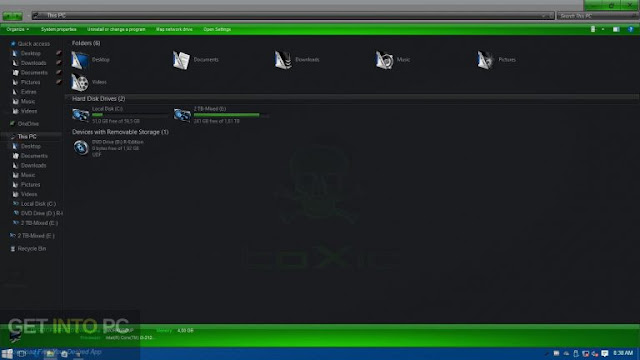640x360 pixels.
Task: Click the Recycle Bin sidebar icon
Action: [x=13, y=249]
